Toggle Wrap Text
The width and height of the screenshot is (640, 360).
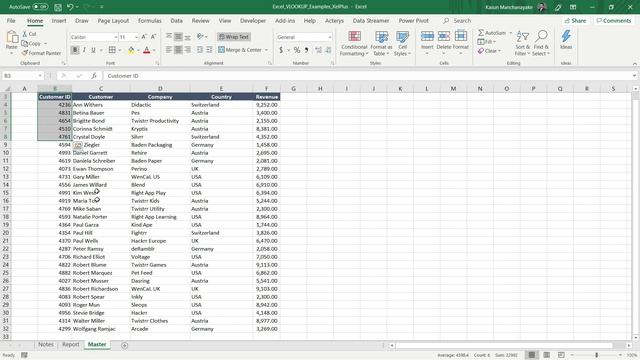point(234,37)
